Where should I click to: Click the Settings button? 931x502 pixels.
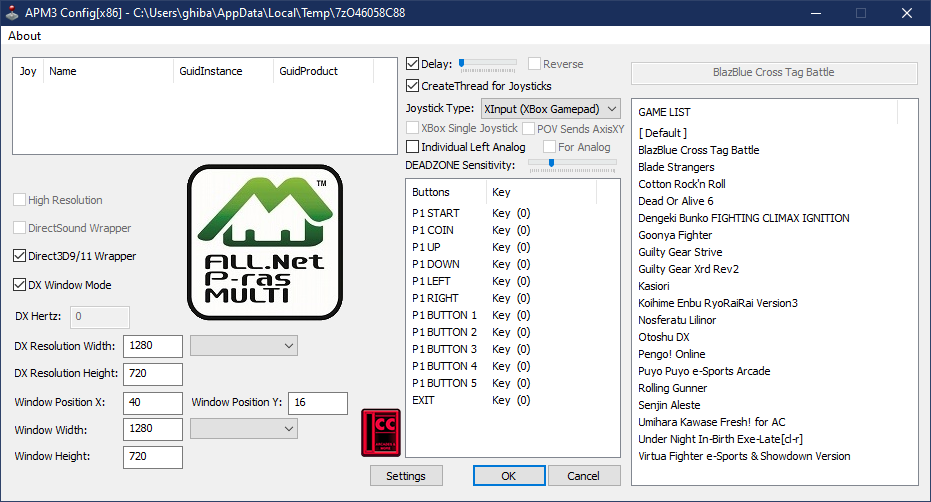pos(406,476)
